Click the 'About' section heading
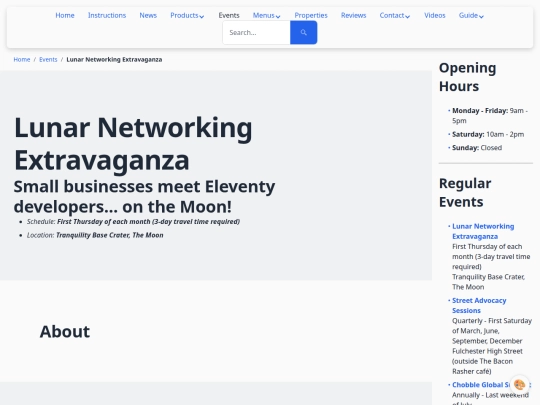This screenshot has height=405, width=540. pyautogui.click(x=65, y=332)
